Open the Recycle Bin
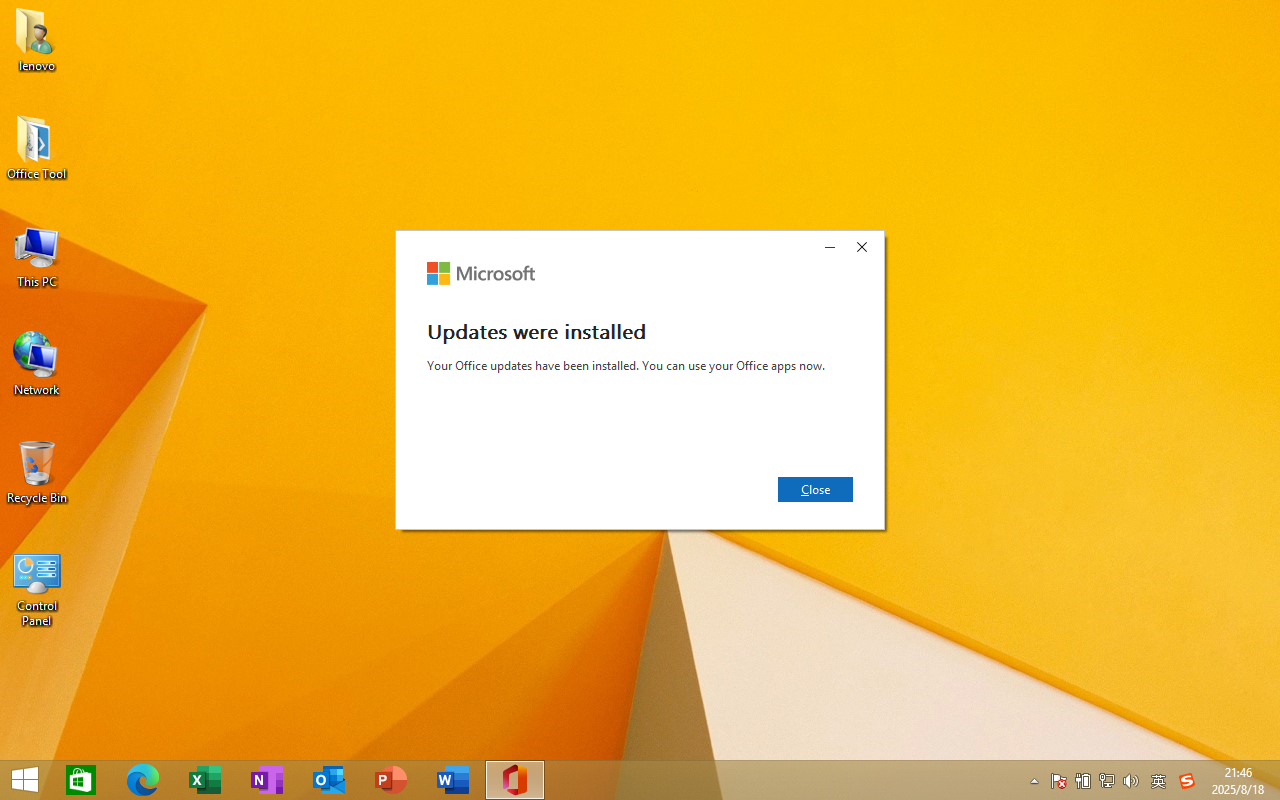Image resolution: width=1280 pixels, height=800 pixels. point(36,471)
